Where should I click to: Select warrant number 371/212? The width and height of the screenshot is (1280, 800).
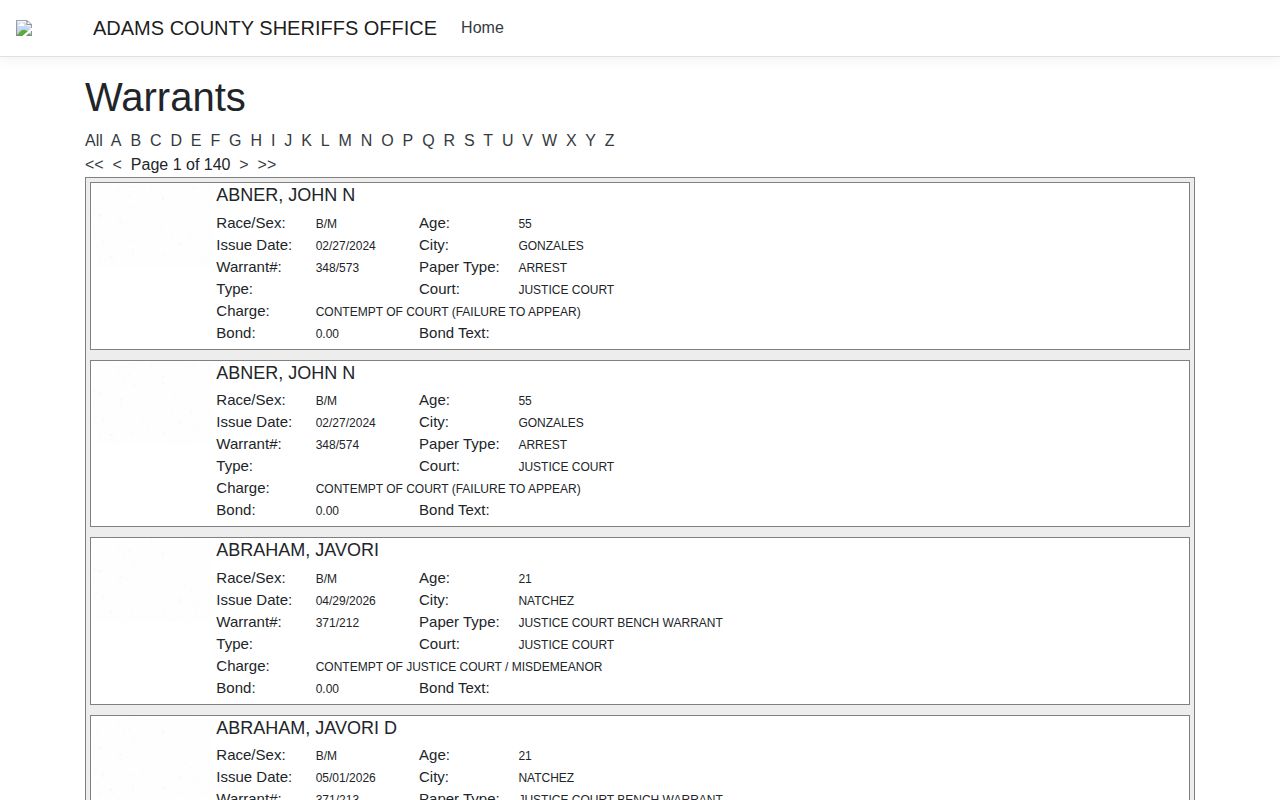tap(337, 623)
